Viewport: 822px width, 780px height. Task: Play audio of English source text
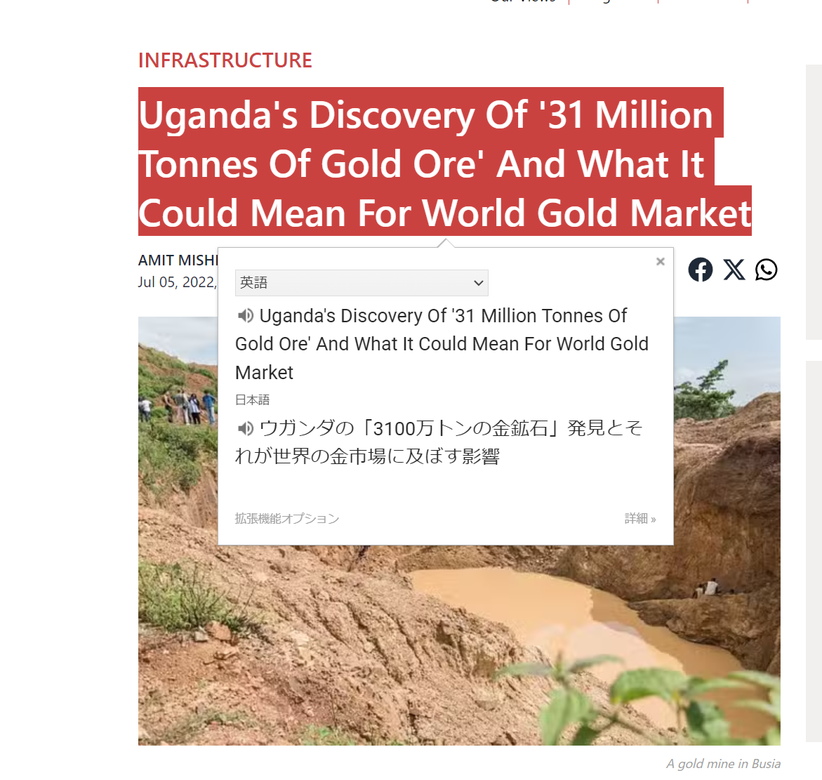[x=245, y=316]
